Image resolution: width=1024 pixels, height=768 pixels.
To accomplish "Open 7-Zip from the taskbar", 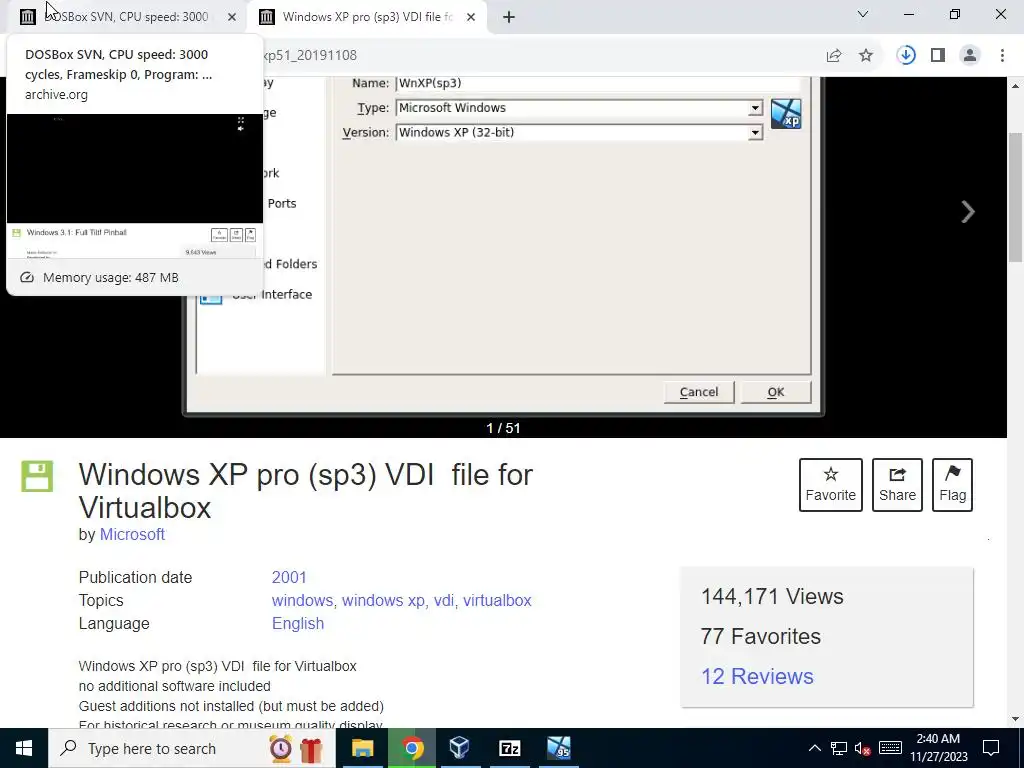I will coord(509,748).
